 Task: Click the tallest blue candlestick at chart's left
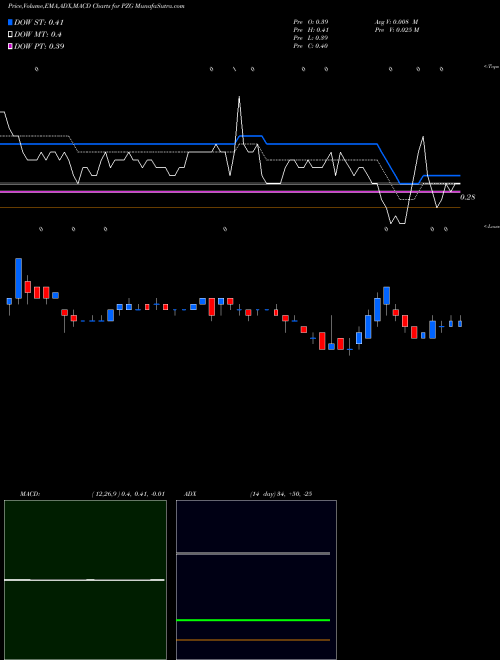[19, 278]
